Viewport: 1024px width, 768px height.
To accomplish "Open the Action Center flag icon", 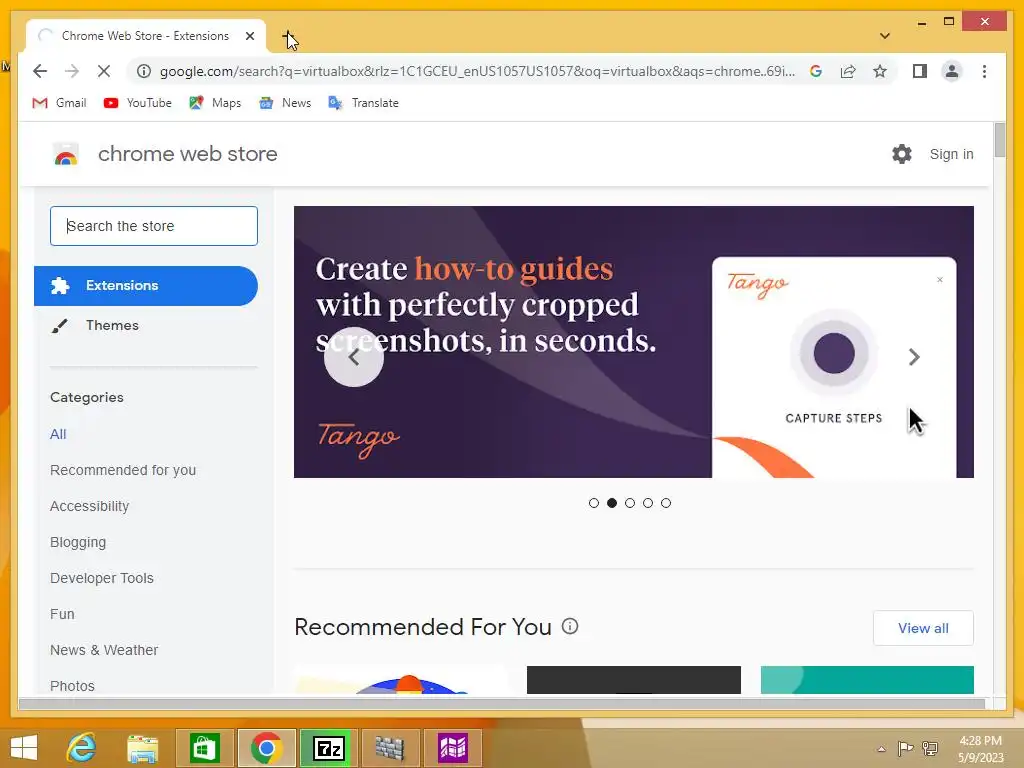I will pyautogui.click(x=905, y=748).
